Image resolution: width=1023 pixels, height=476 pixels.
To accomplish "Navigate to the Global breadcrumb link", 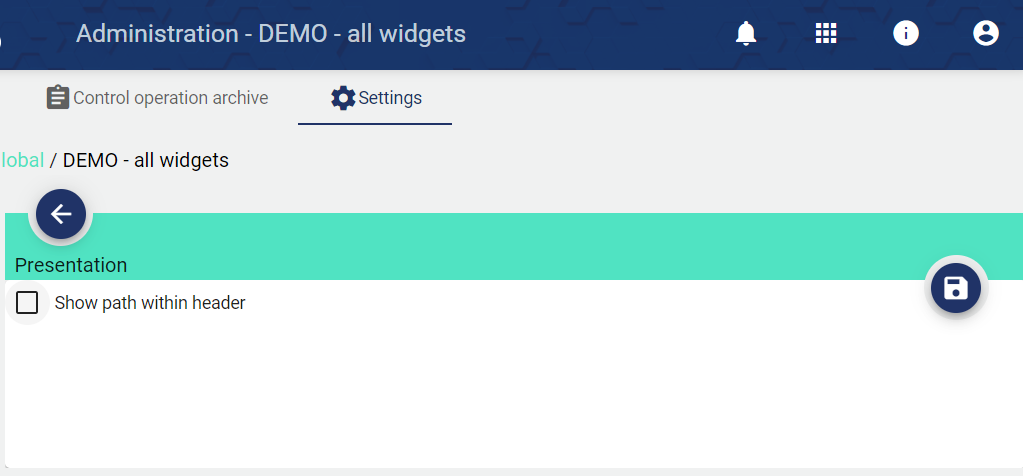I will pyautogui.click(x=22, y=160).
